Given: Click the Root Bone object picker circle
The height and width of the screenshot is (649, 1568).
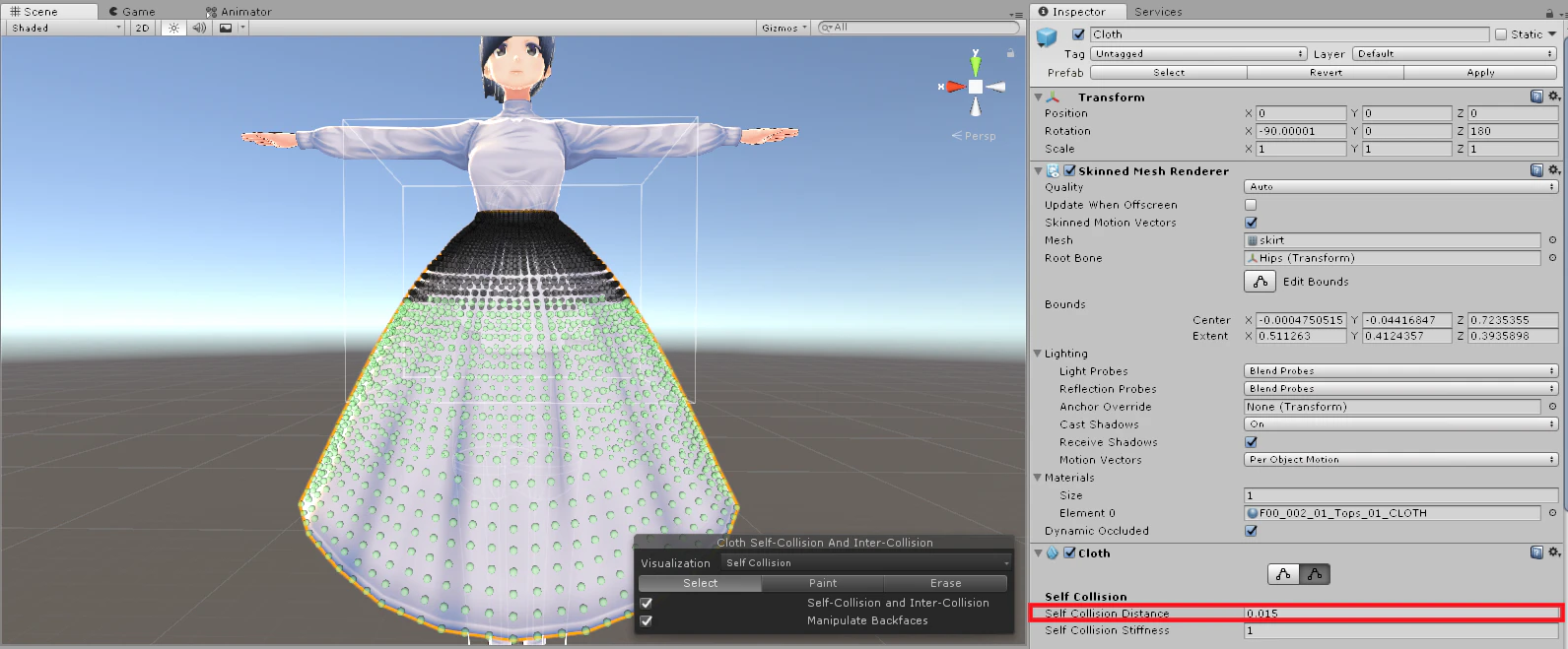Looking at the screenshot, I should coord(1552,258).
